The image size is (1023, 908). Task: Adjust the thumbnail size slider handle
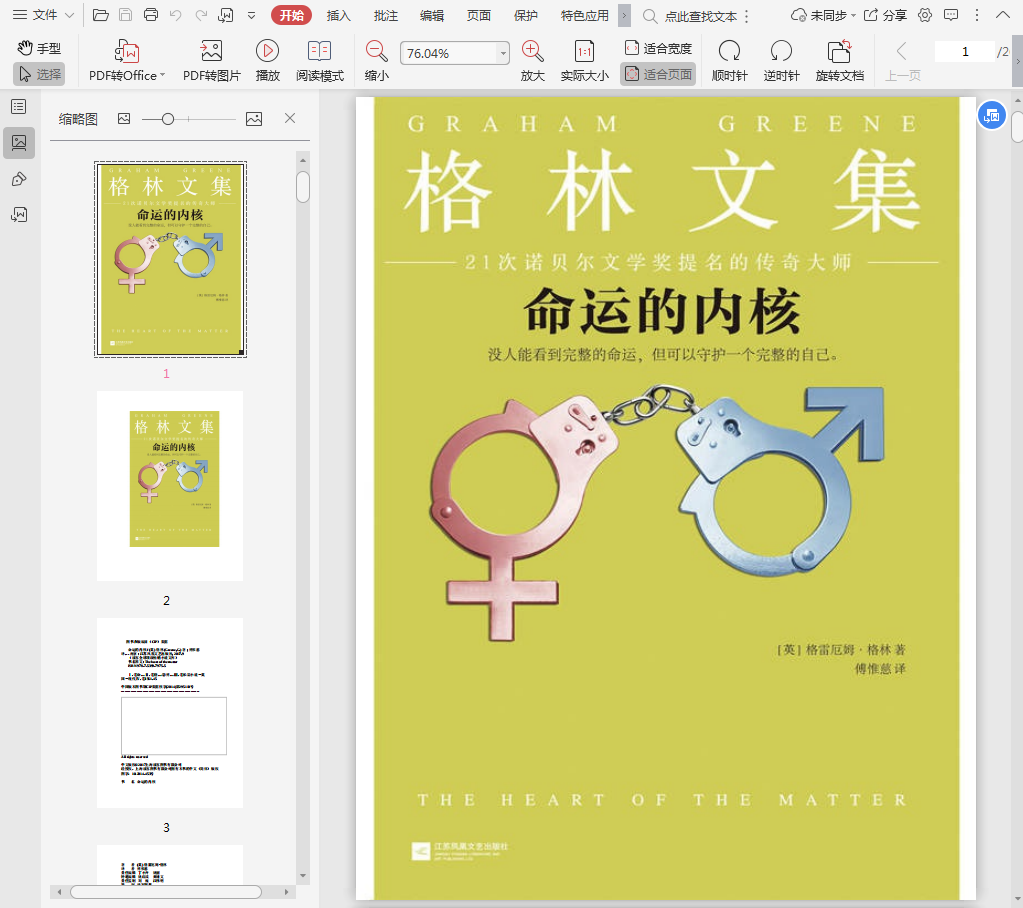[x=168, y=119]
